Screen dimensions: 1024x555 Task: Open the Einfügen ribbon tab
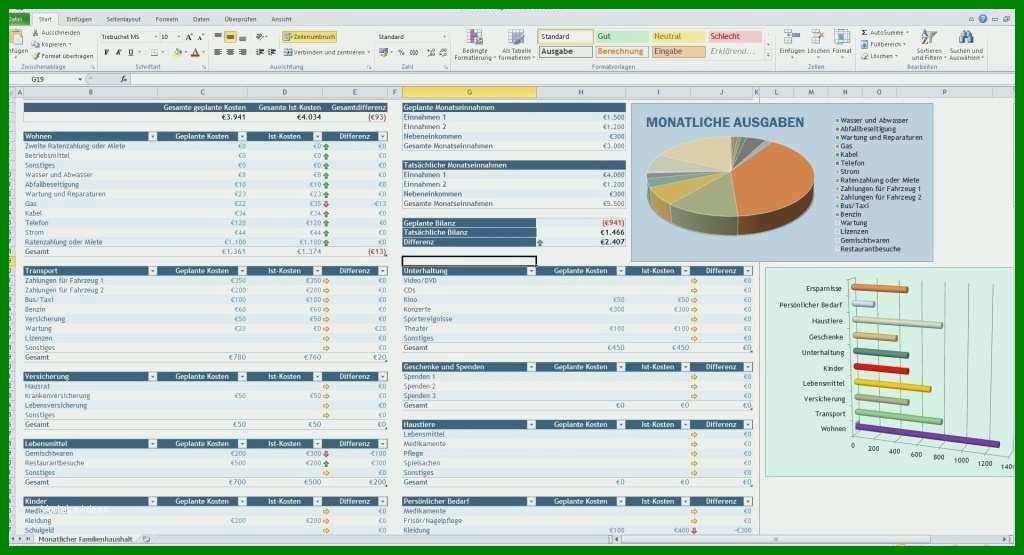tap(79, 20)
